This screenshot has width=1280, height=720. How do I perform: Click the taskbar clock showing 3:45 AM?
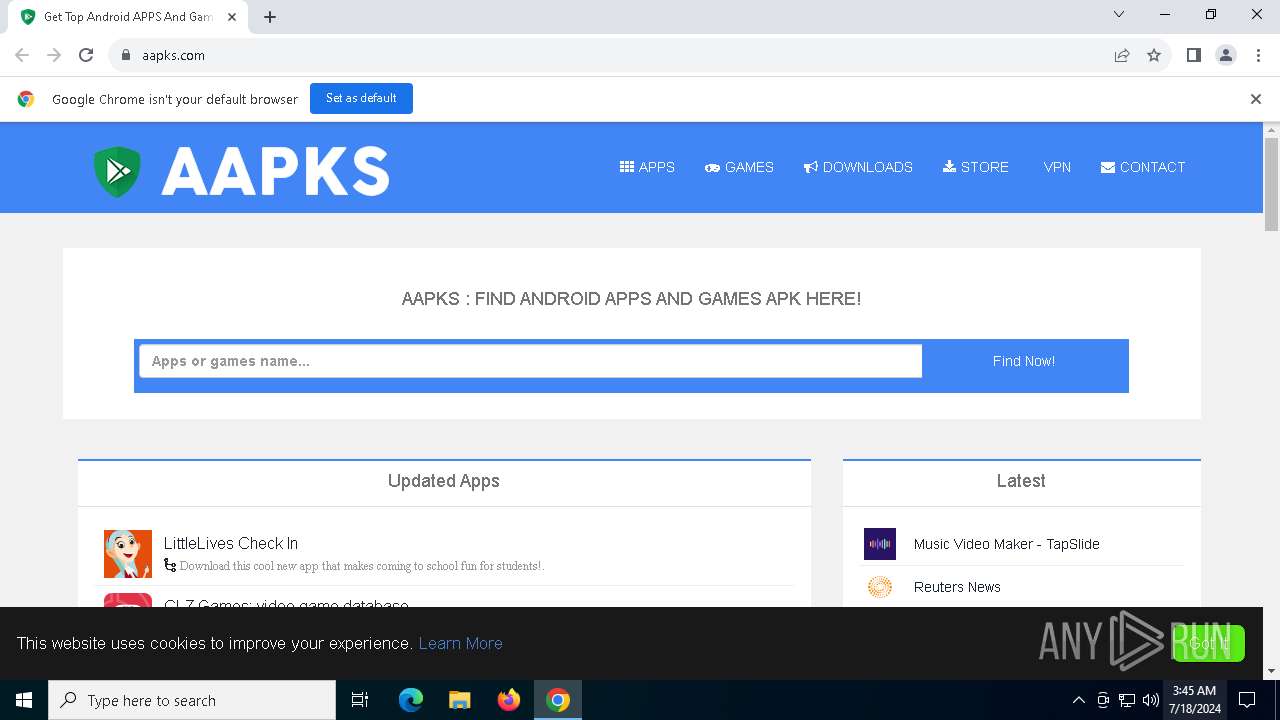[1194, 700]
